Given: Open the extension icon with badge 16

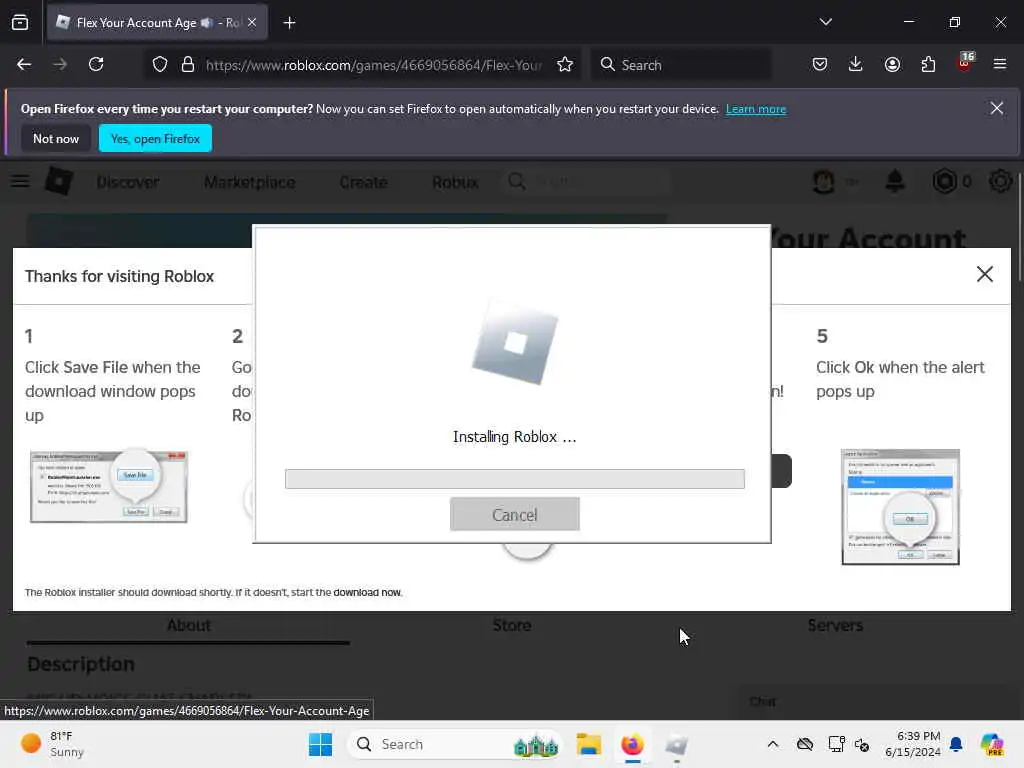Looking at the screenshot, I should [x=965, y=63].
